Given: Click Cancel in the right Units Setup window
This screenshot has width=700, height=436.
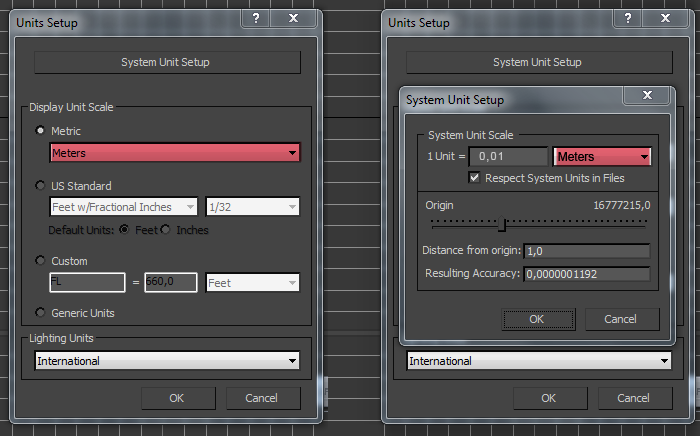Looking at the screenshot, I should (x=635, y=398).
